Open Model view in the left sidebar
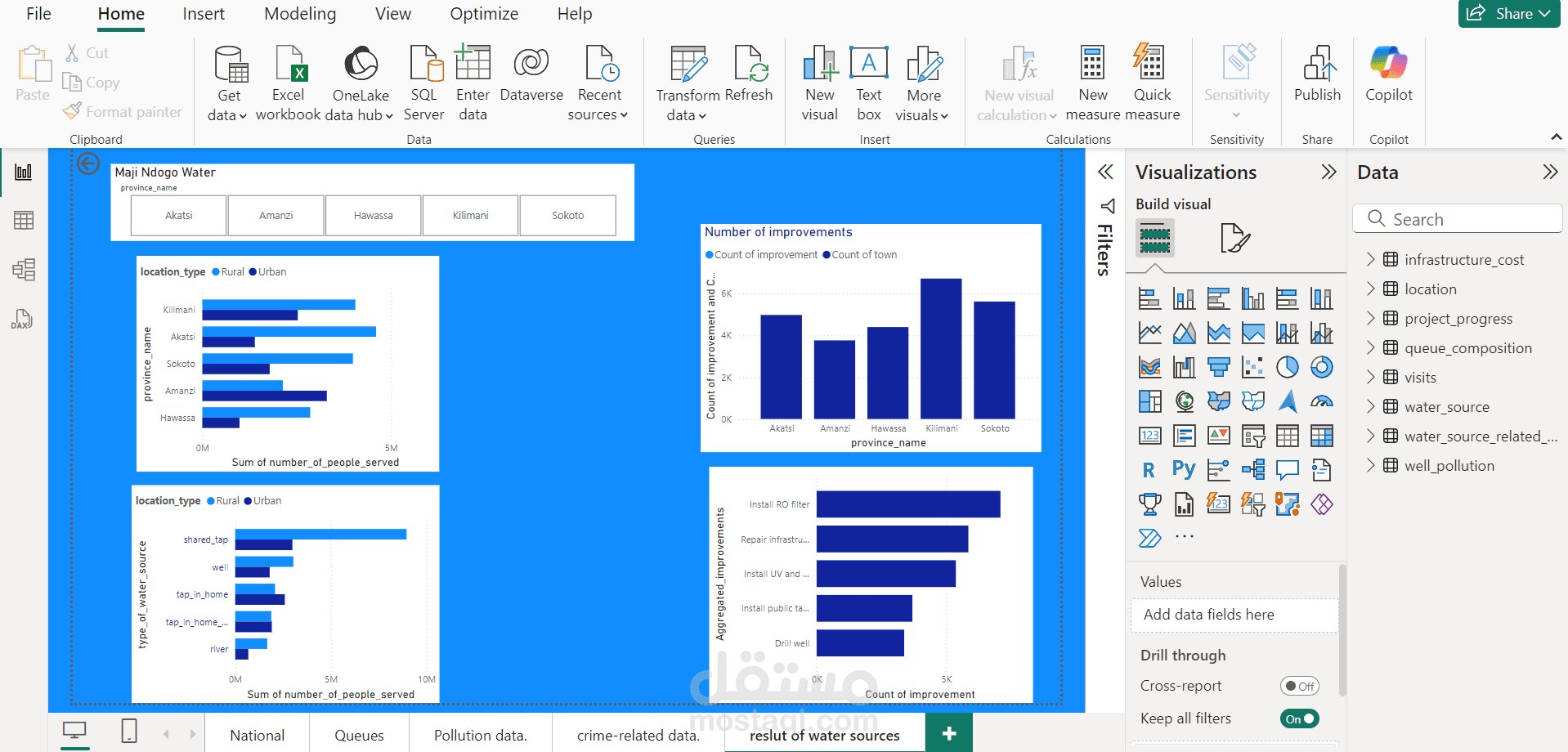Screen dimensions: 1568x752 pyautogui.click(x=24, y=269)
